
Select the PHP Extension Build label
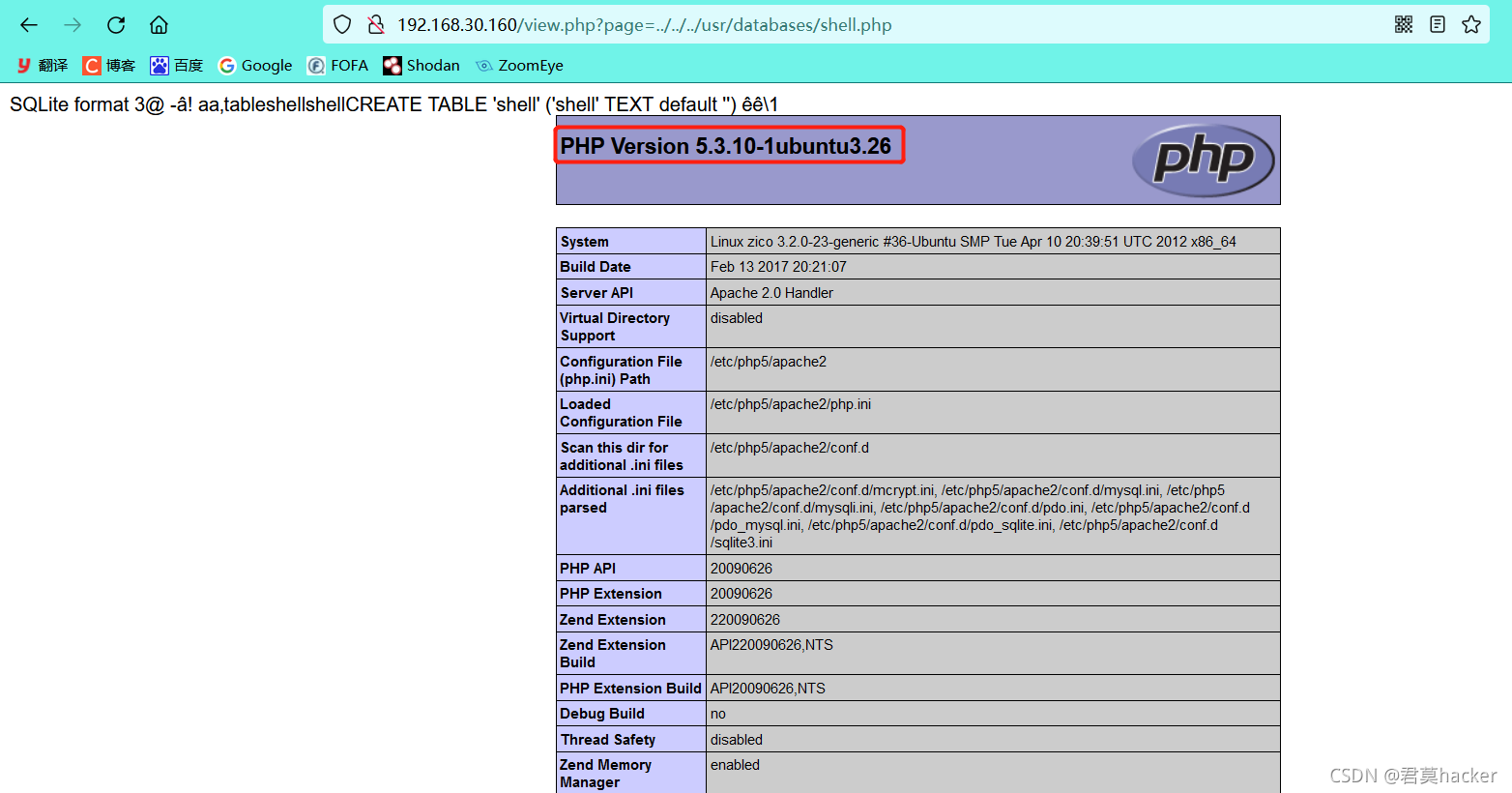[x=630, y=689]
